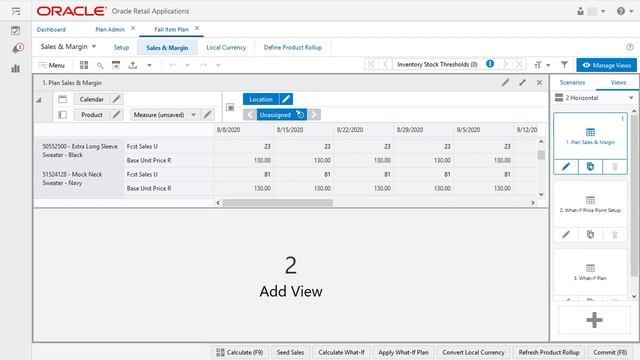Click the Unassigned location reset icon
Image resolution: width=640 pixels, height=360 pixels.
(300, 115)
